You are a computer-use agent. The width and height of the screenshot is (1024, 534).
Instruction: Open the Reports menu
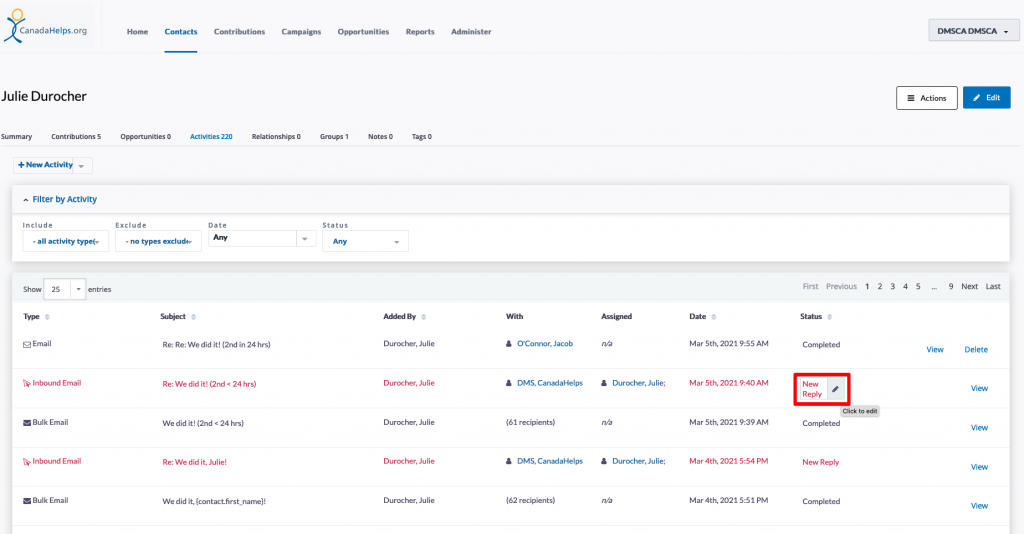(x=420, y=31)
